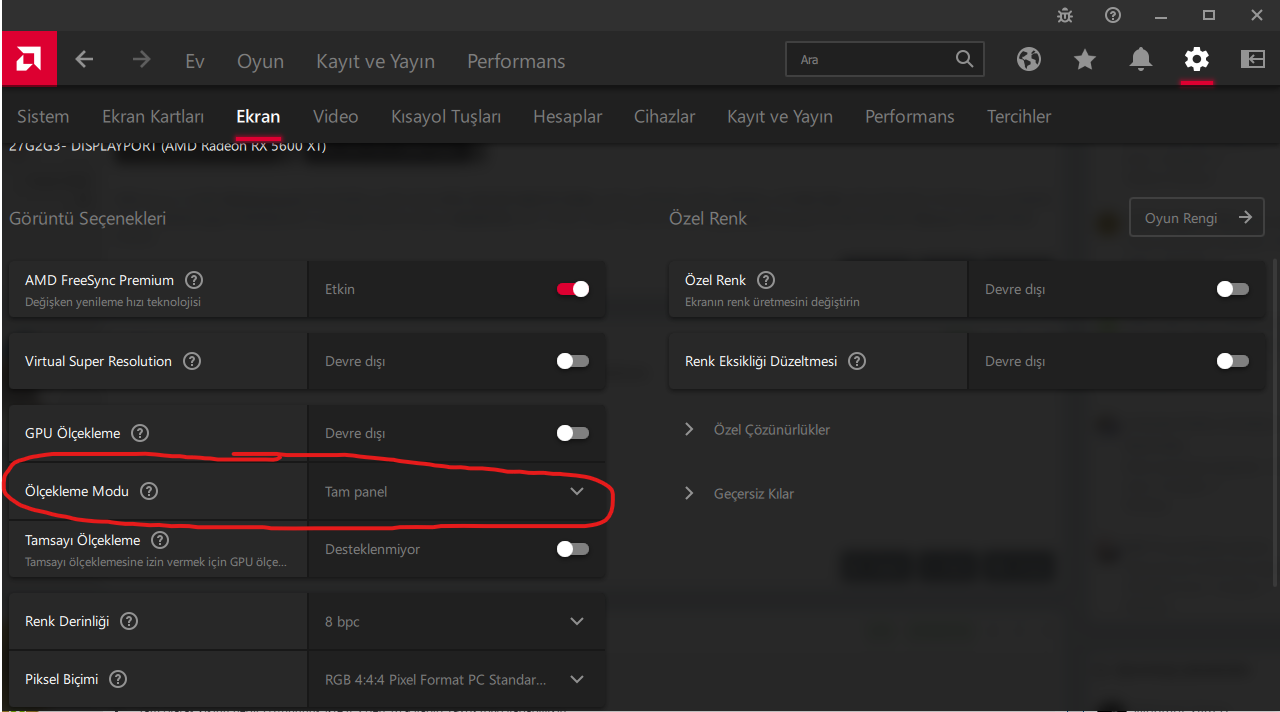The image size is (1280, 712).
Task: Click the search magnifier icon
Action: [964, 59]
